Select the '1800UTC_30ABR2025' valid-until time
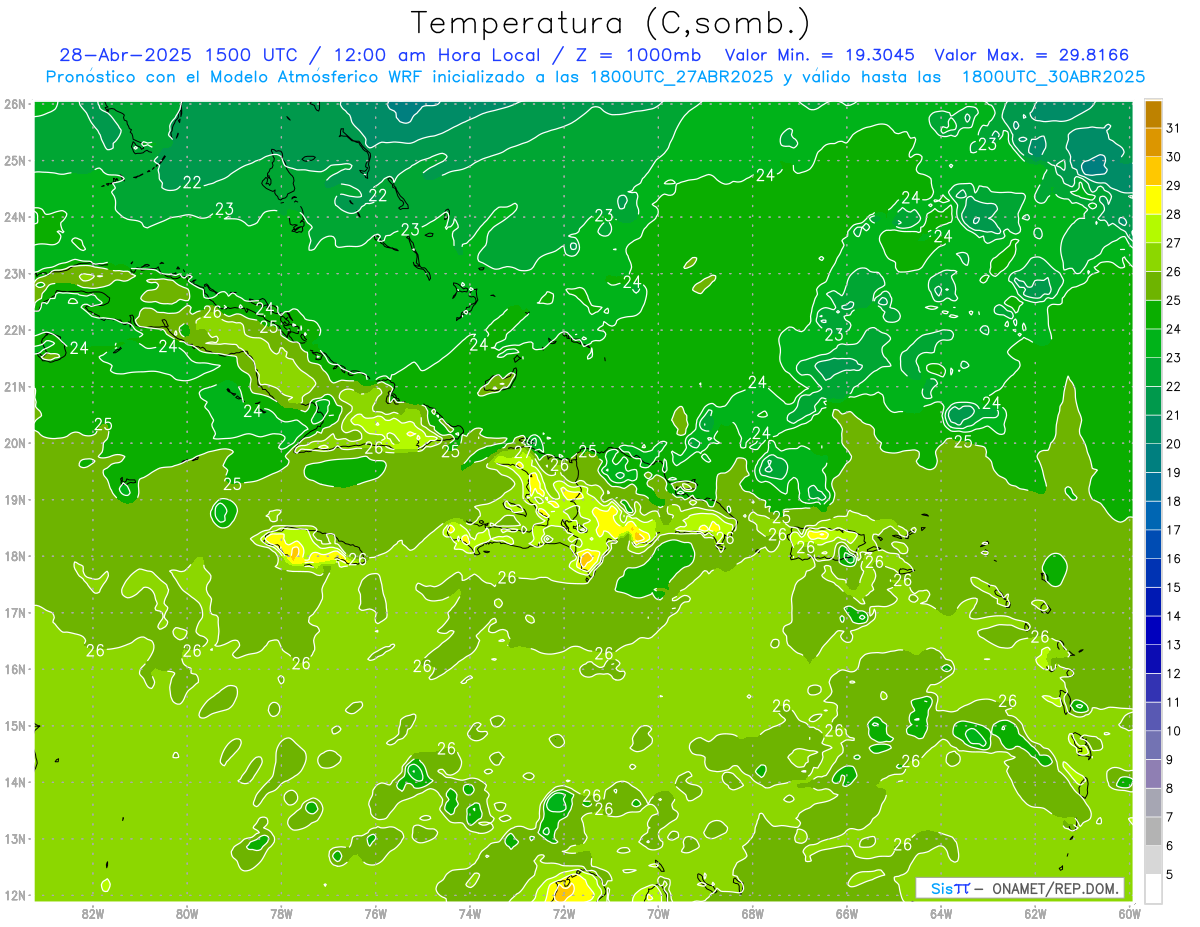The image size is (1200, 927). coord(1053,76)
